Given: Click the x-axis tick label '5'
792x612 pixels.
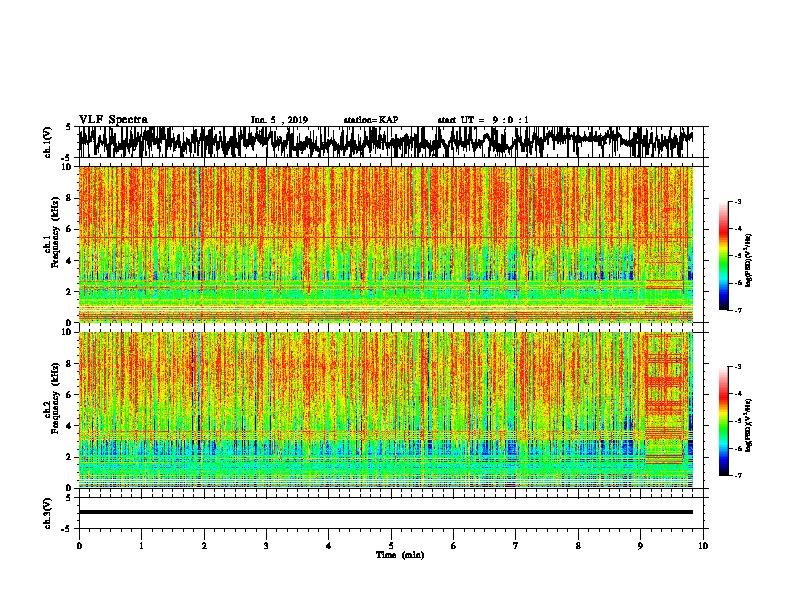Looking at the screenshot, I should [x=391, y=546].
